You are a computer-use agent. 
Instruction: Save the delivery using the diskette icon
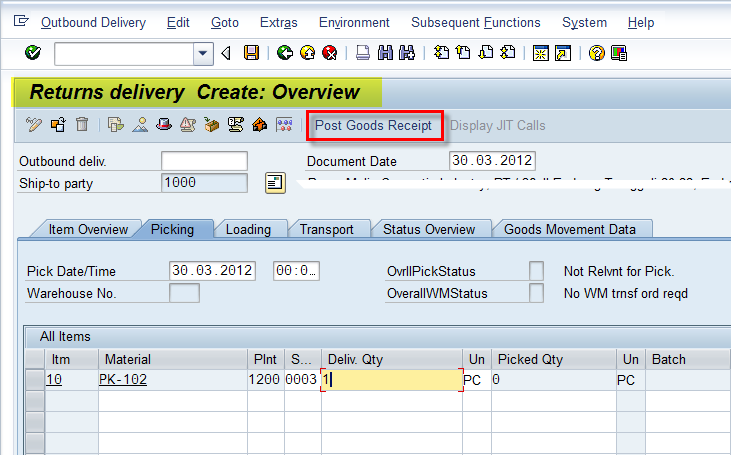click(251, 53)
